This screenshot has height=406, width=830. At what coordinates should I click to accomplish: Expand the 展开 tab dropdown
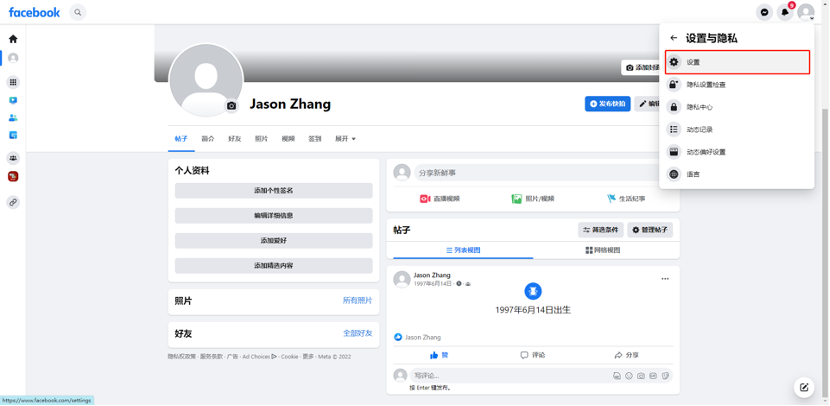tap(345, 139)
